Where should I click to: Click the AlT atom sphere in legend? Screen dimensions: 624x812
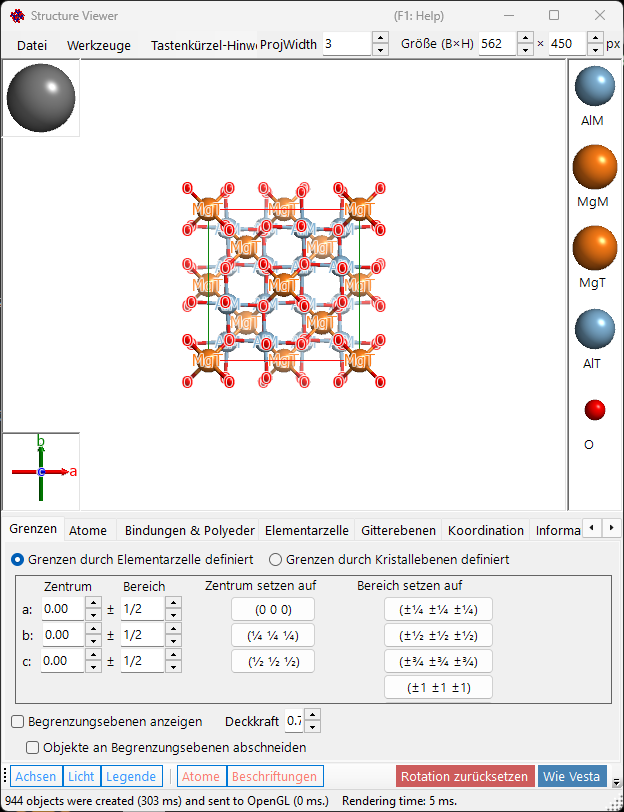594,329
